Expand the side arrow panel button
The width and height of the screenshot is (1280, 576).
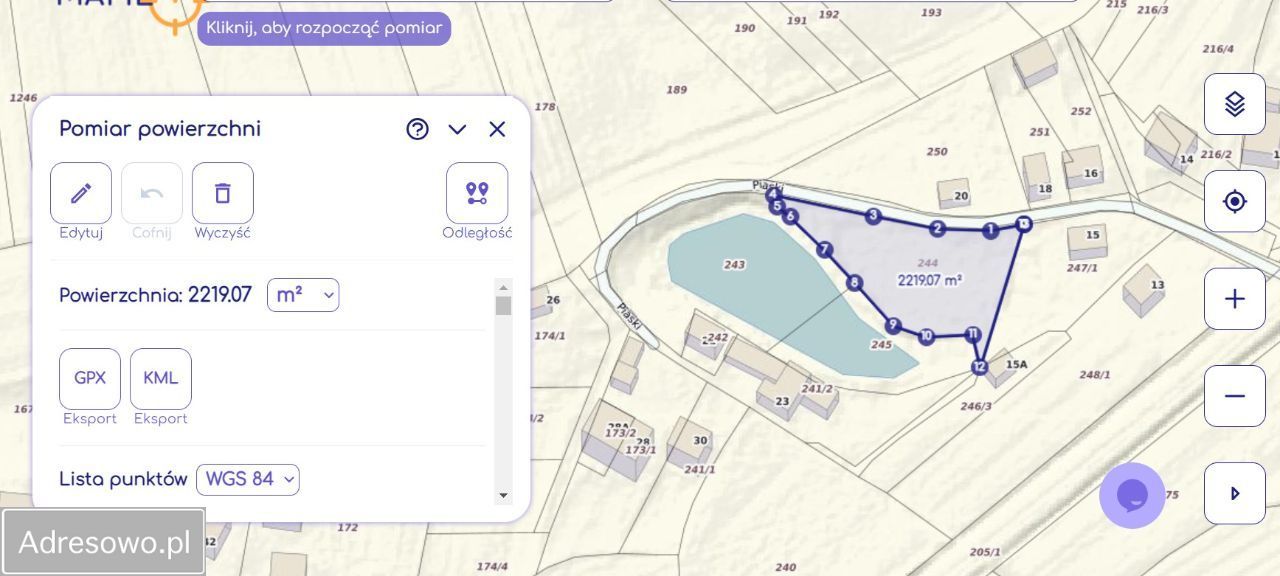[x=1235, y=493]
